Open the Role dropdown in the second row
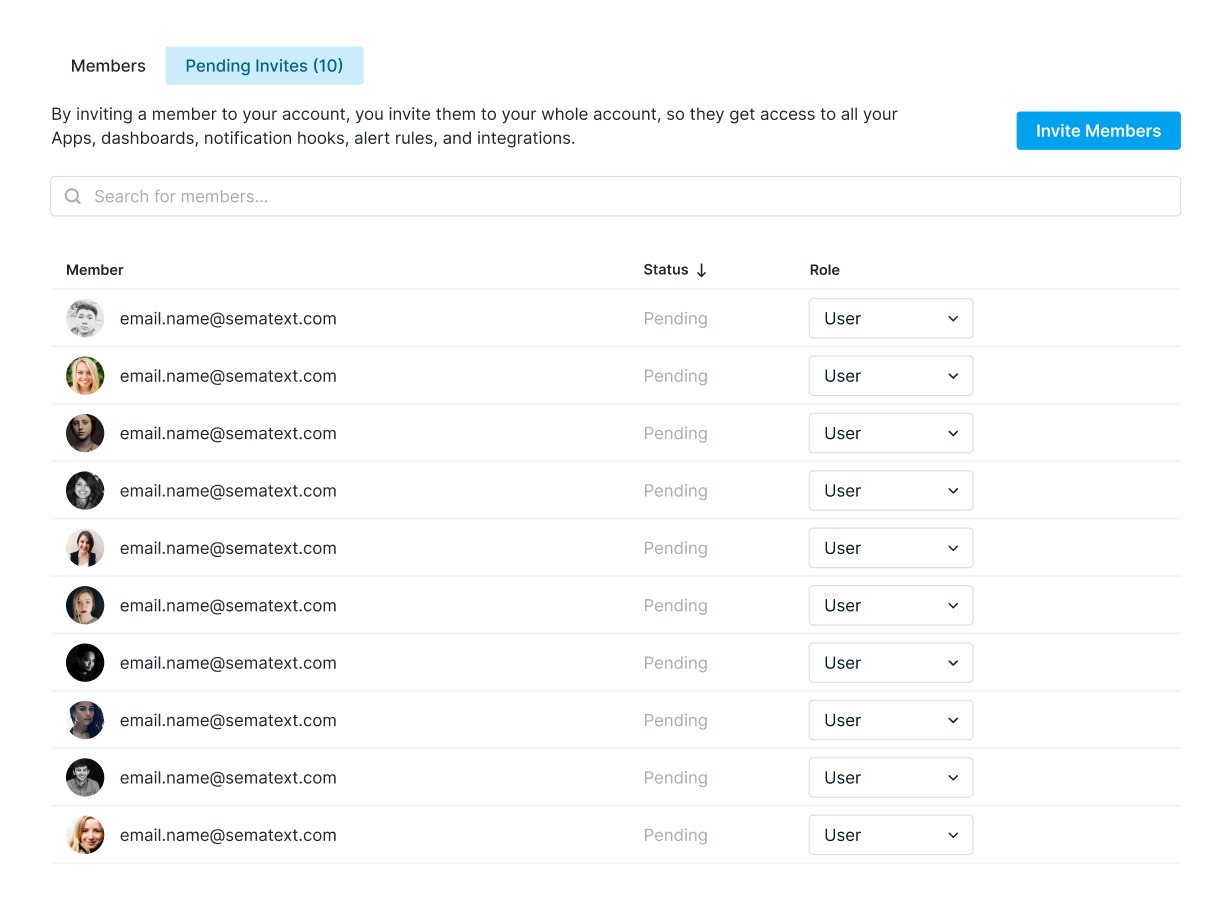 click(x=891, y=376)
